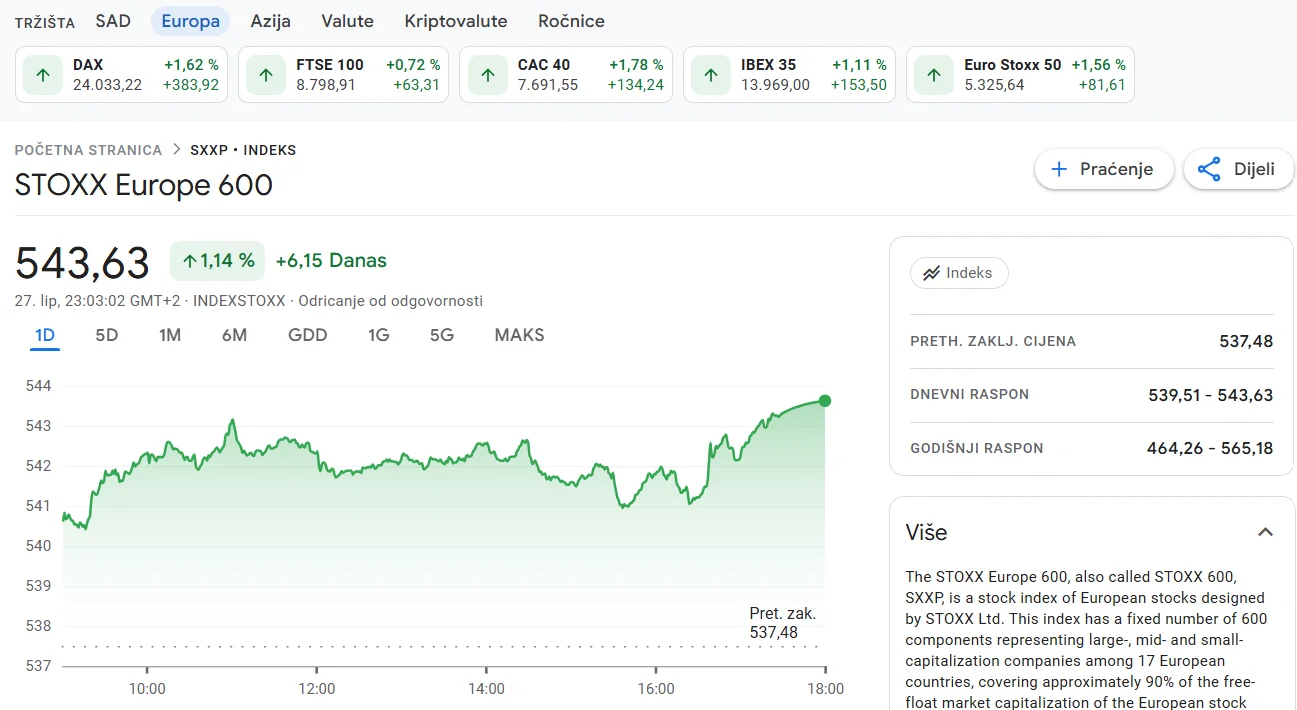Switch chart to MAKS range

tap(519, 335)
